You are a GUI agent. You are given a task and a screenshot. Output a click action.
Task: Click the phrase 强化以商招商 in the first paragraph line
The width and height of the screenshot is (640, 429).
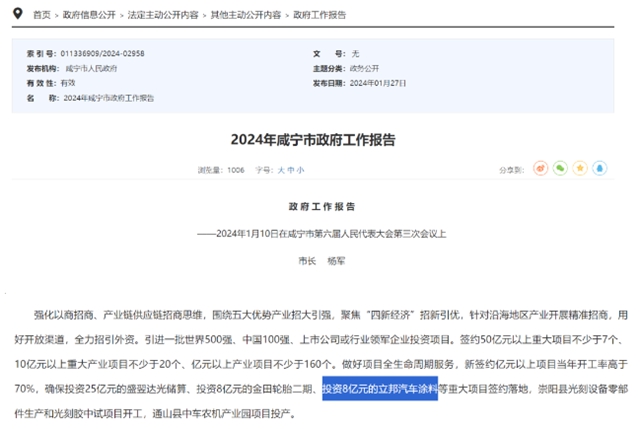[64, 315]
